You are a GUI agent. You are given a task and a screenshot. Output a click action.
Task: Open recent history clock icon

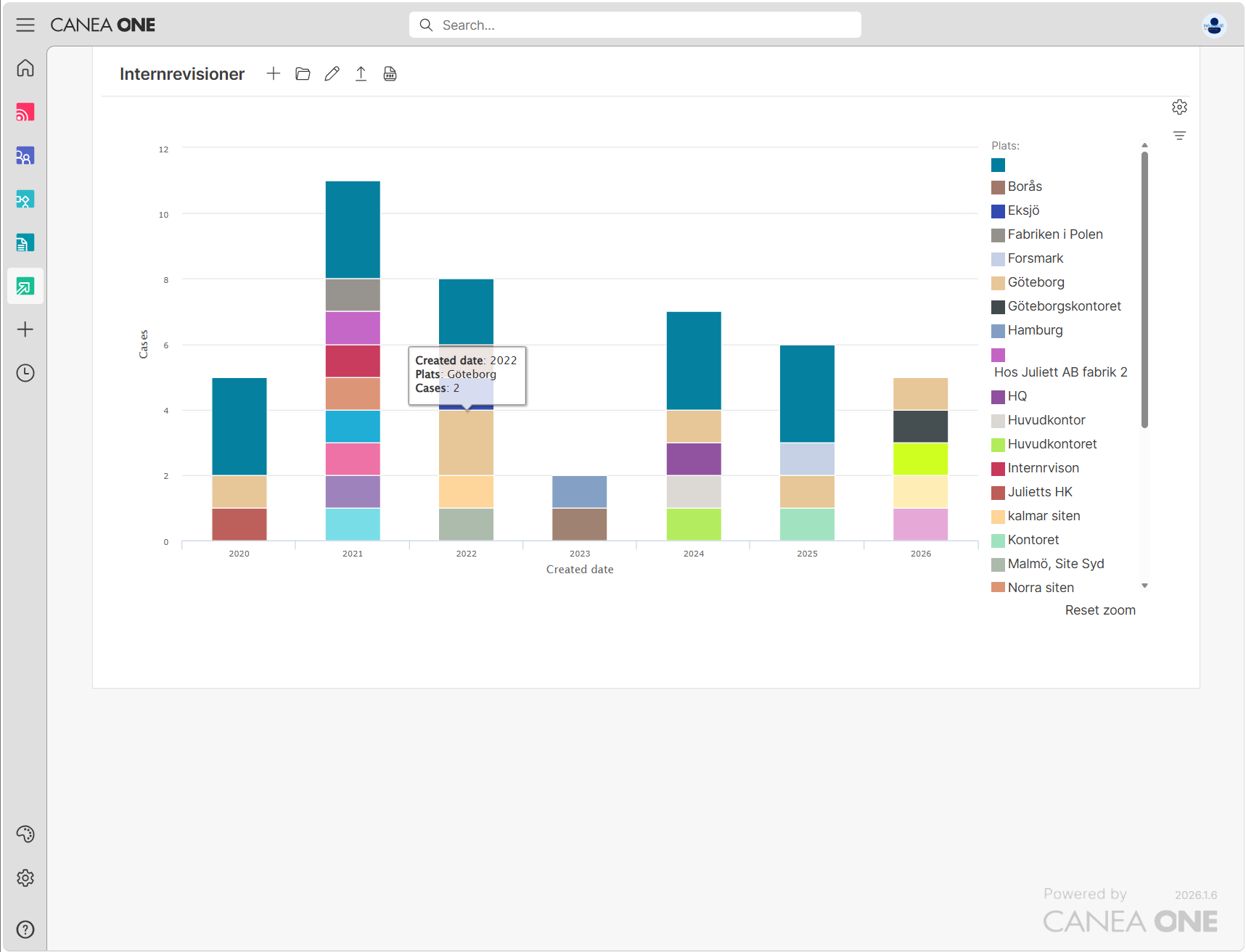click(25, 373)
